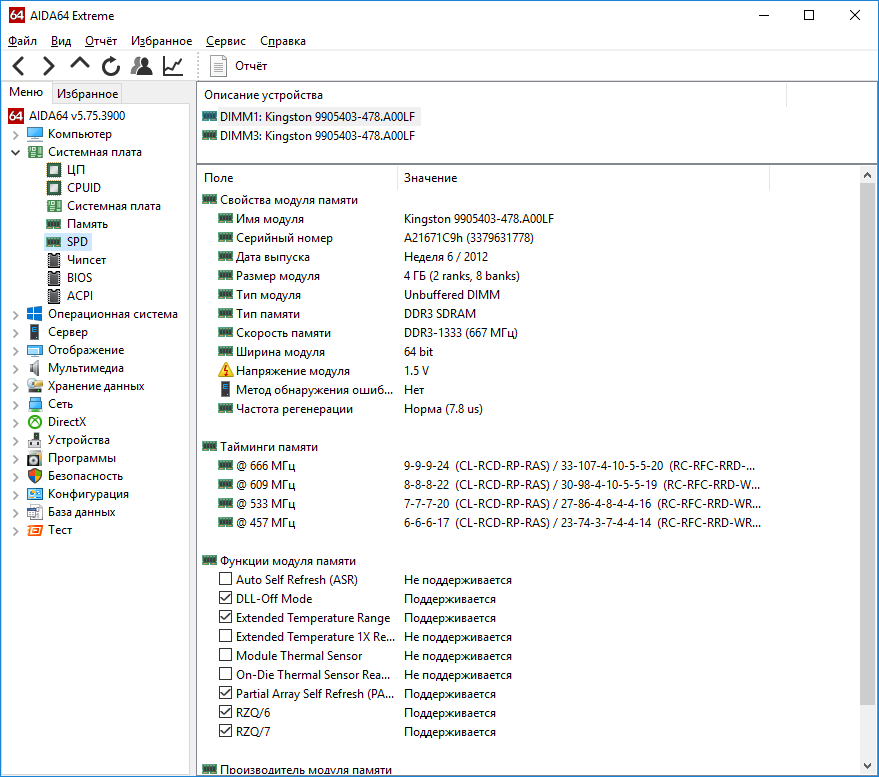Open the Вид menu

click(x=61, y=41)
